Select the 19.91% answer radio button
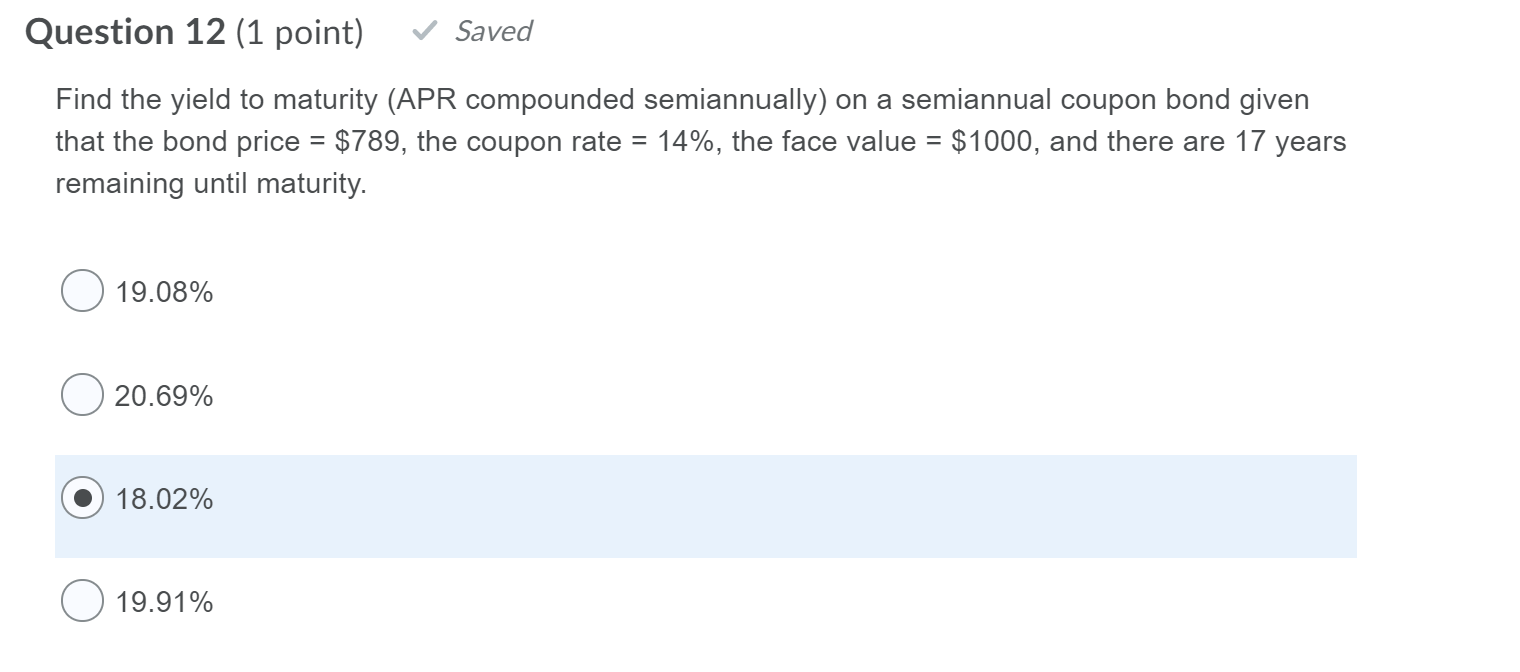Image resolution: width=1520 pixels, height=672 pixels. click(82, 601)
